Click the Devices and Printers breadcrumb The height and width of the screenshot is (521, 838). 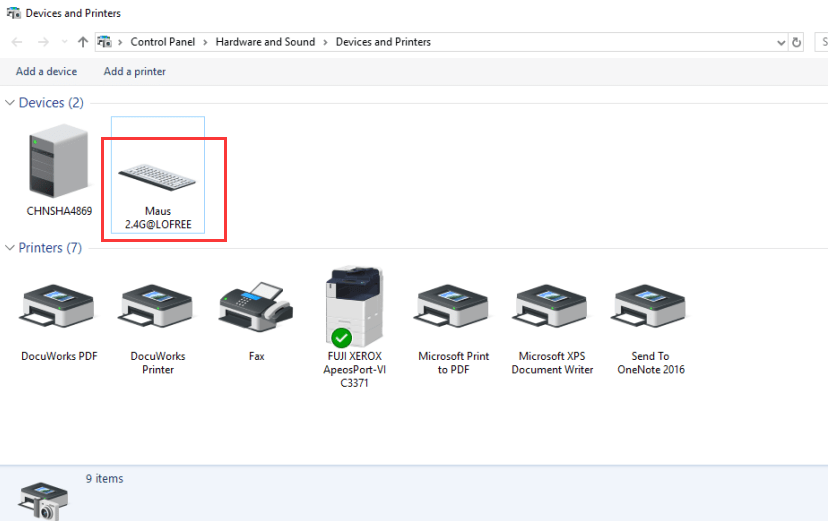383,42
